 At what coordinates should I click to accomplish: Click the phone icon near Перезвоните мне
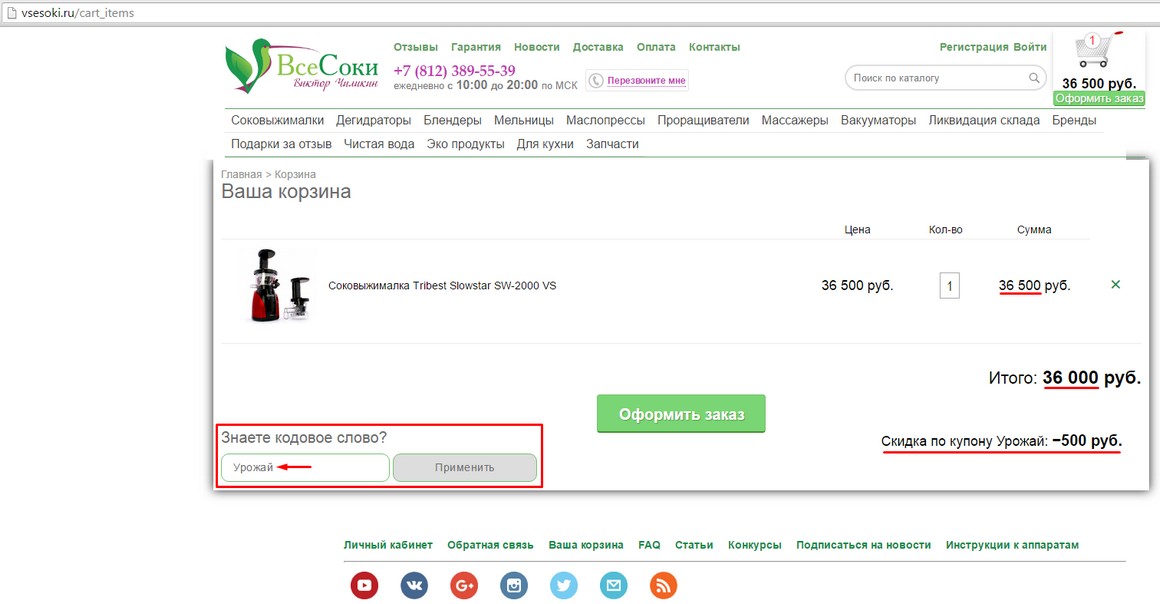point(596,80)
